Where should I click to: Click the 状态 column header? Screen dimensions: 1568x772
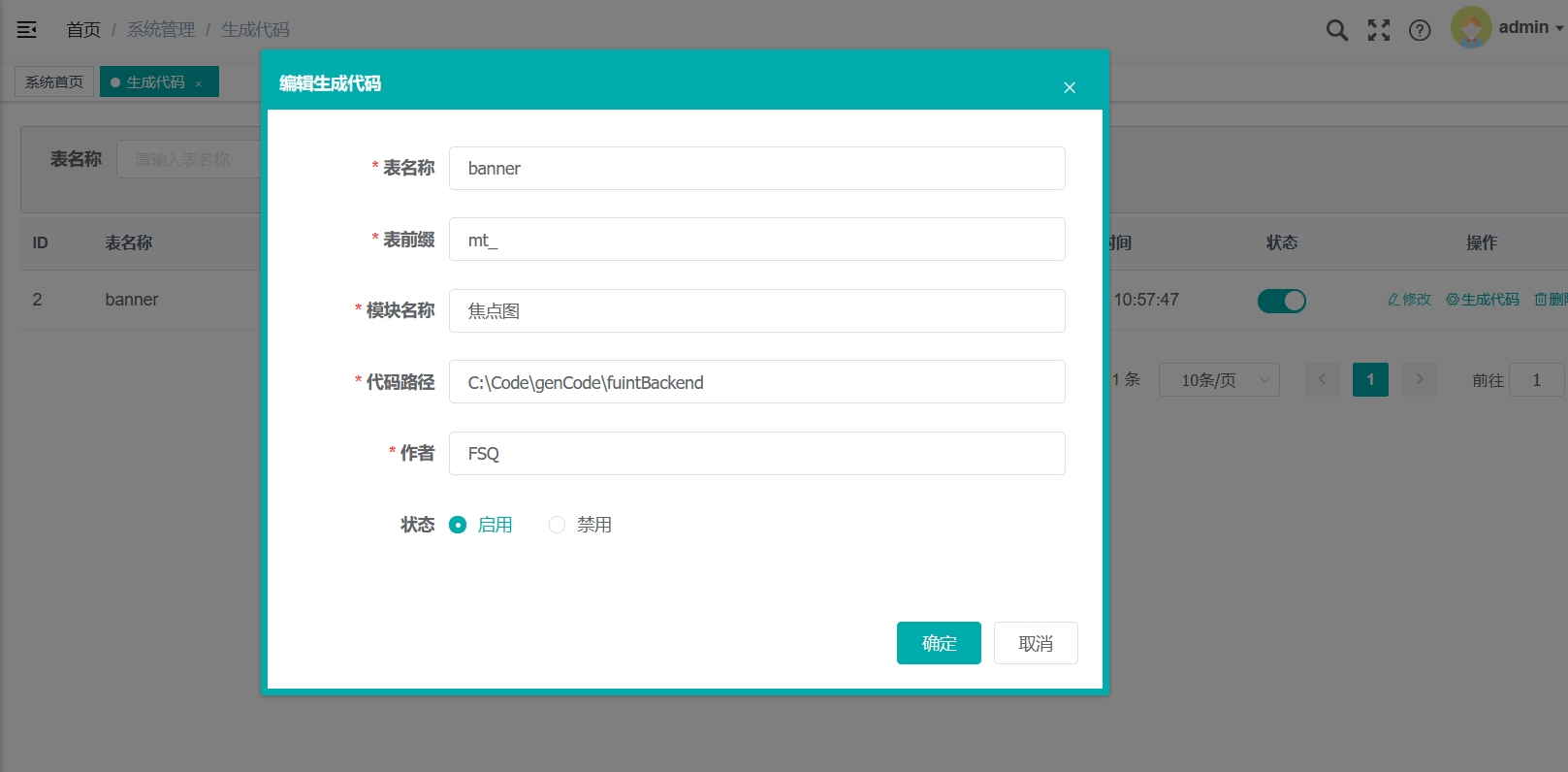pyautogui.click(x=1282, y=242)
